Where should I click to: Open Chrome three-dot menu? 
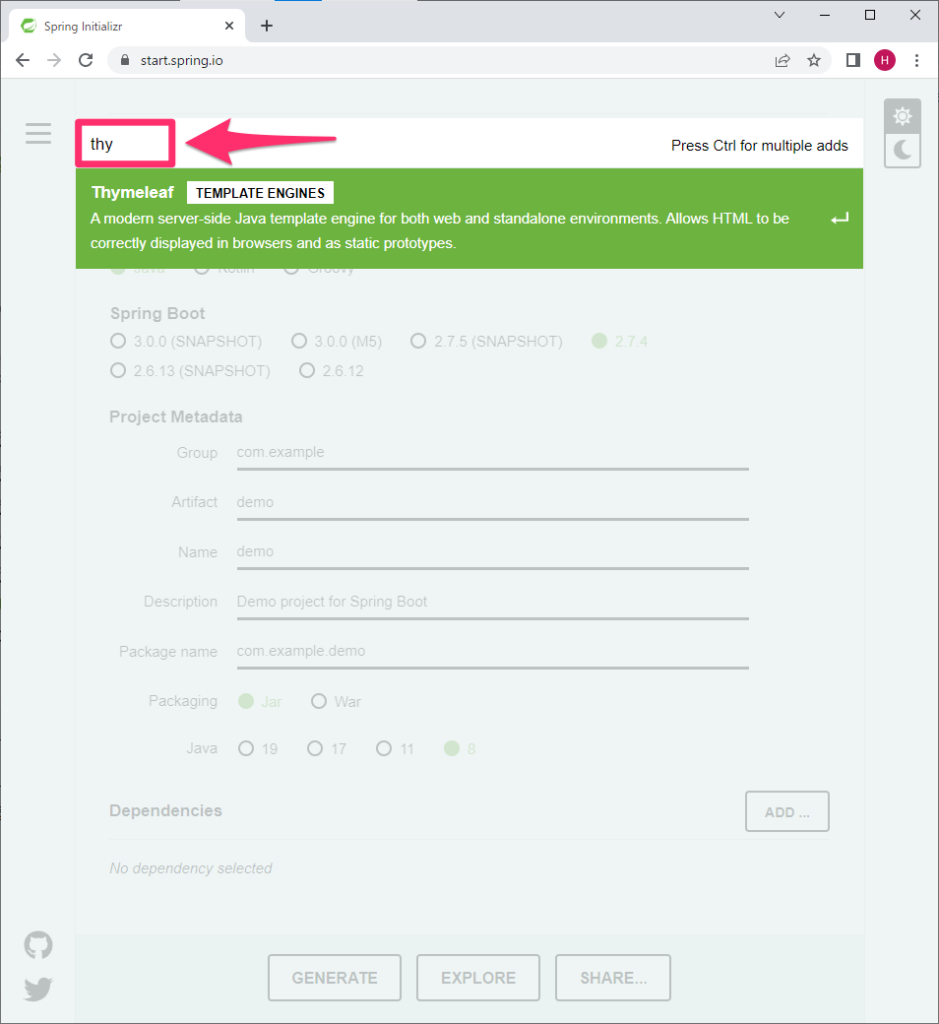pos(917,60)
